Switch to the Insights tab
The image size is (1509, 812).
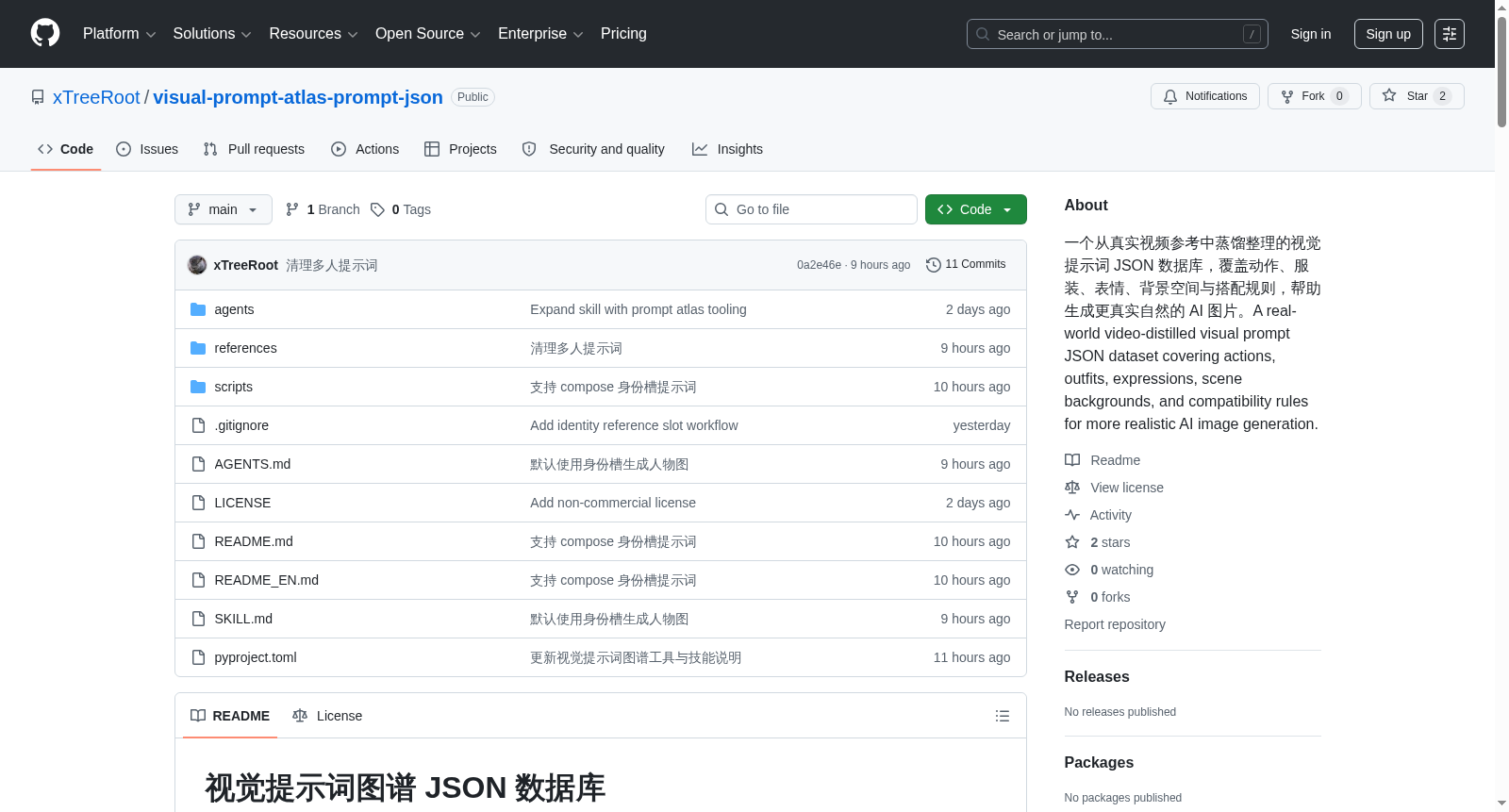(x=727, y=149)
